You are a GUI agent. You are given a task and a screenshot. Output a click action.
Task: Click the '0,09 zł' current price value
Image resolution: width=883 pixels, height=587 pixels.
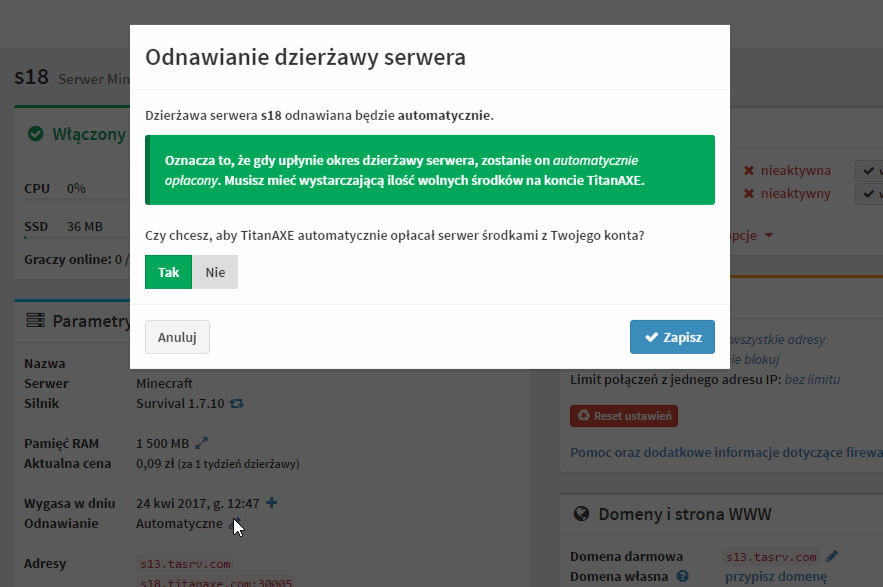tap(155, 464)
